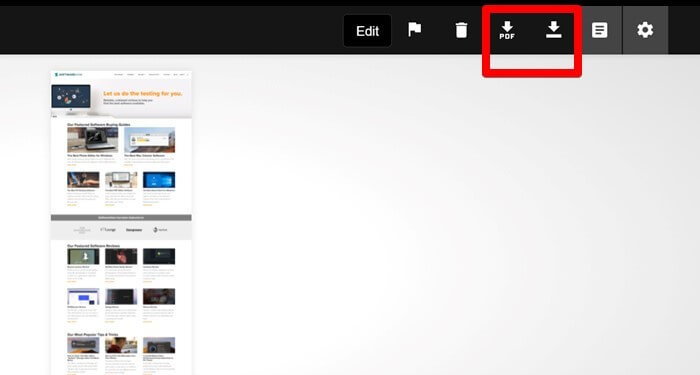Image resolution: width=700 pixels, height=375 pixels.
Task: Click the site logo in captured page header
Action: (68, 75)
